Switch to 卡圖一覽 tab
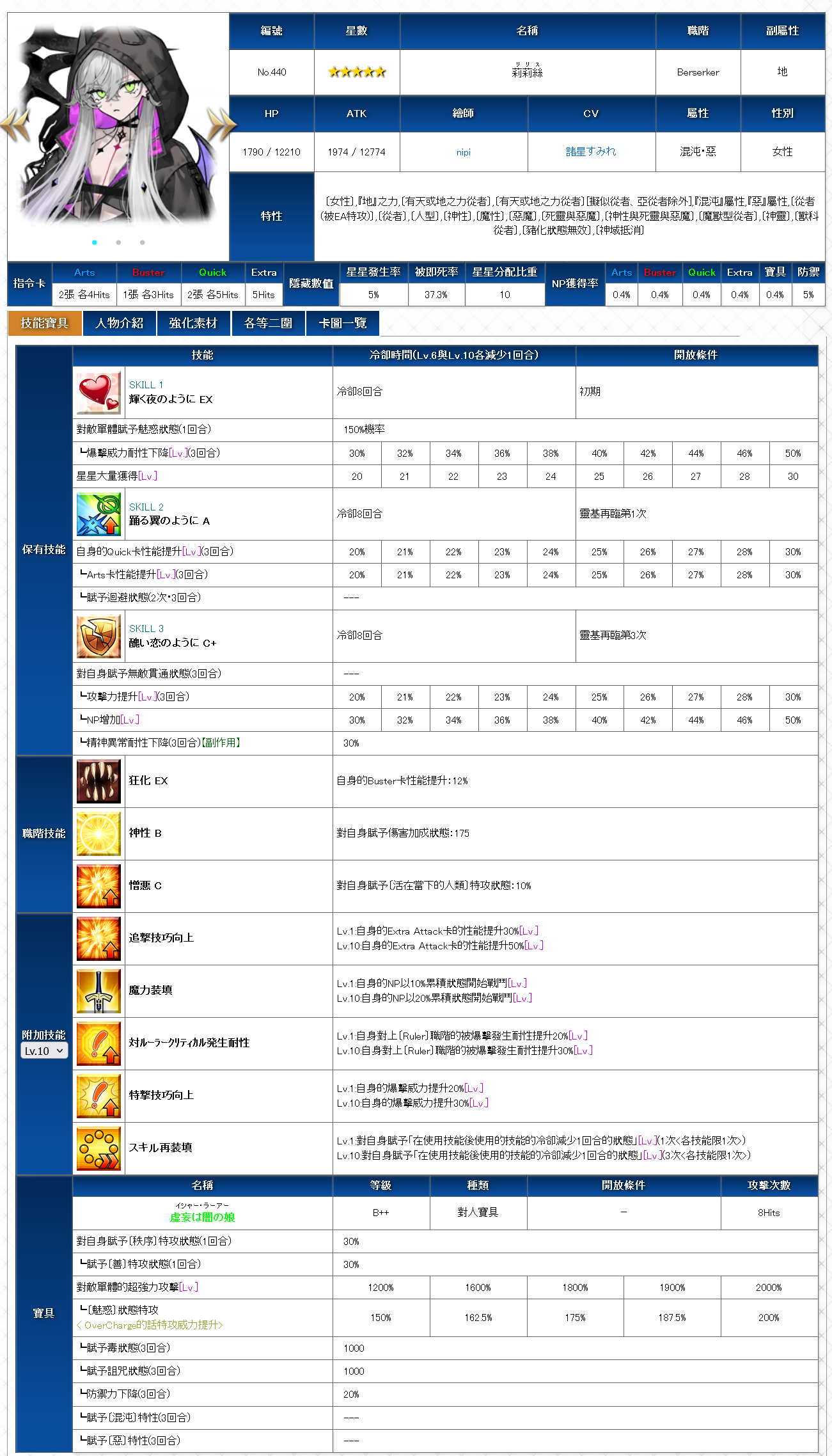 (x=343, y=323)
